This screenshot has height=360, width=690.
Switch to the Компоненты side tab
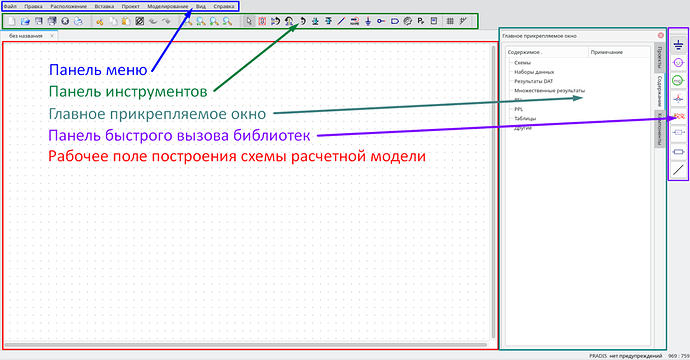click(659, 130)
